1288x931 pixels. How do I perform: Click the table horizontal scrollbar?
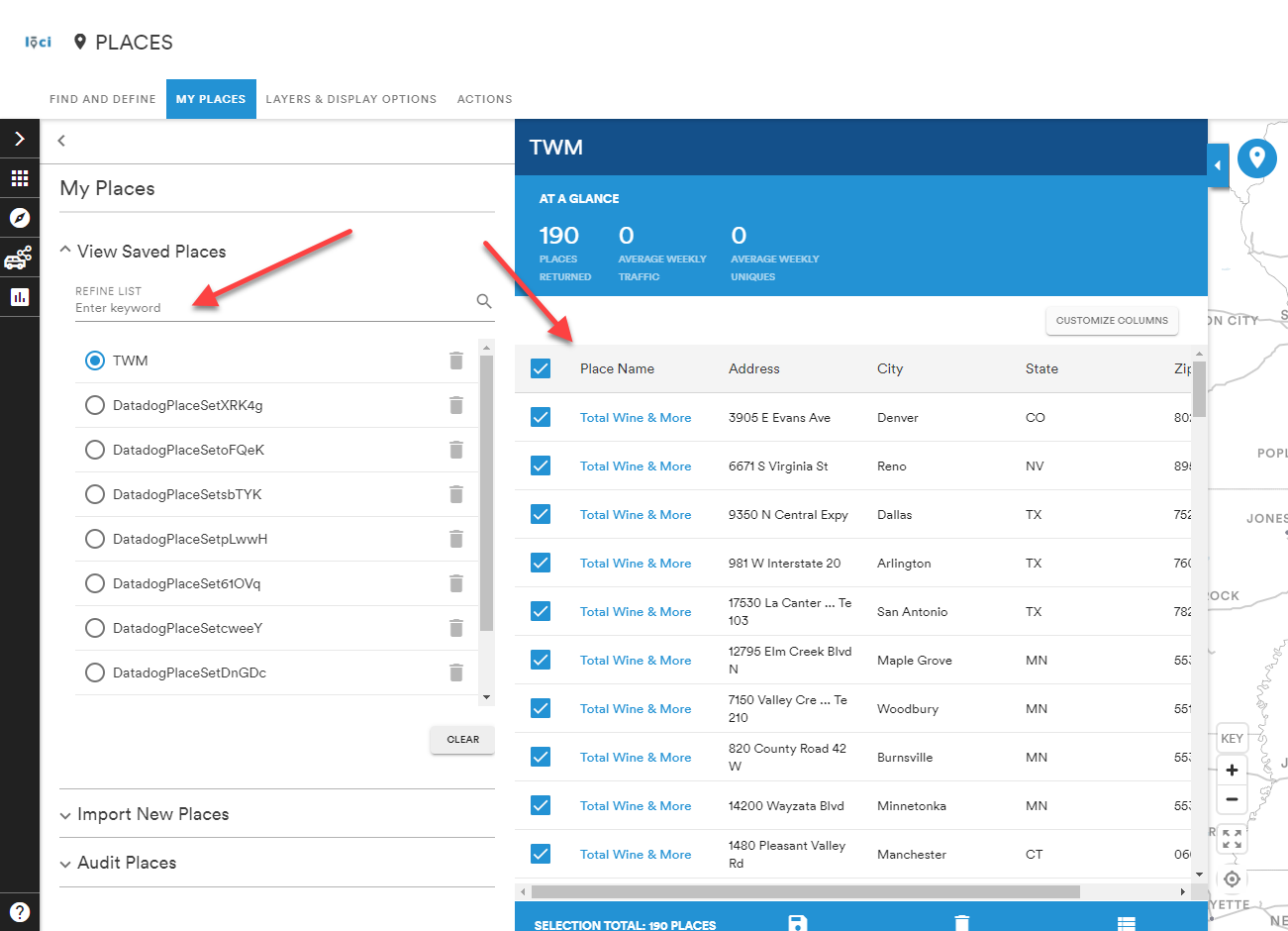tap(806, 891)
